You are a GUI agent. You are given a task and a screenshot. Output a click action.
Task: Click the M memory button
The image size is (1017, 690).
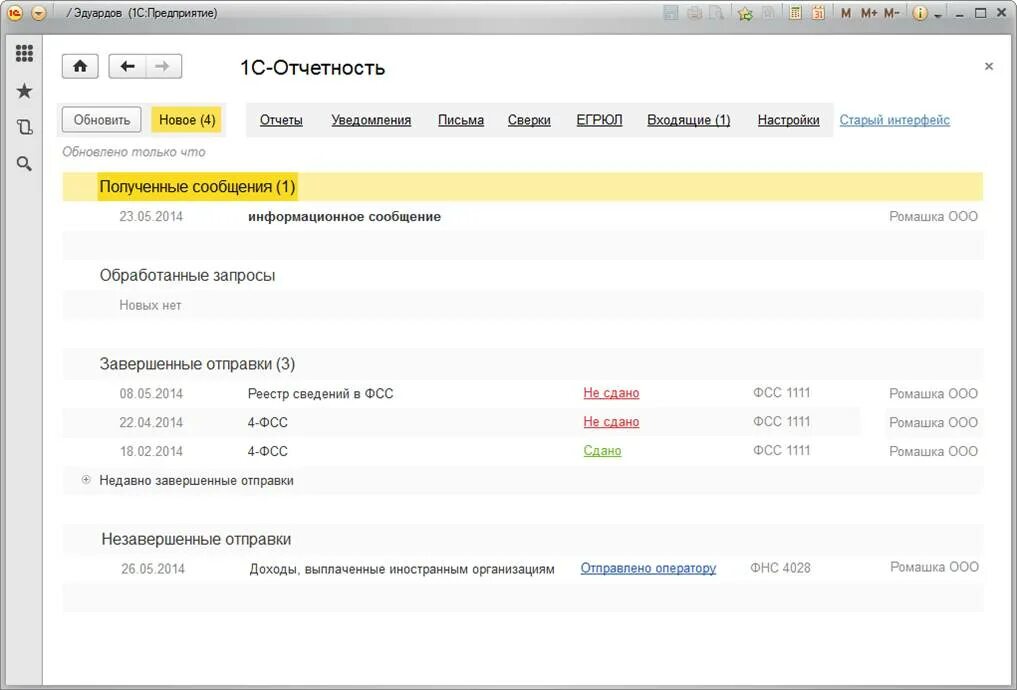[x=846, y=12]
